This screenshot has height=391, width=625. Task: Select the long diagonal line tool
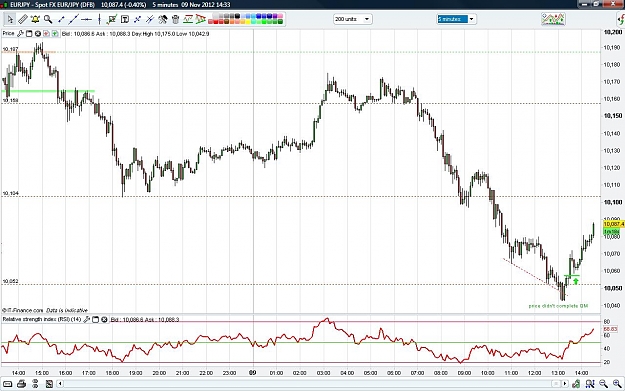coord(74,19)
